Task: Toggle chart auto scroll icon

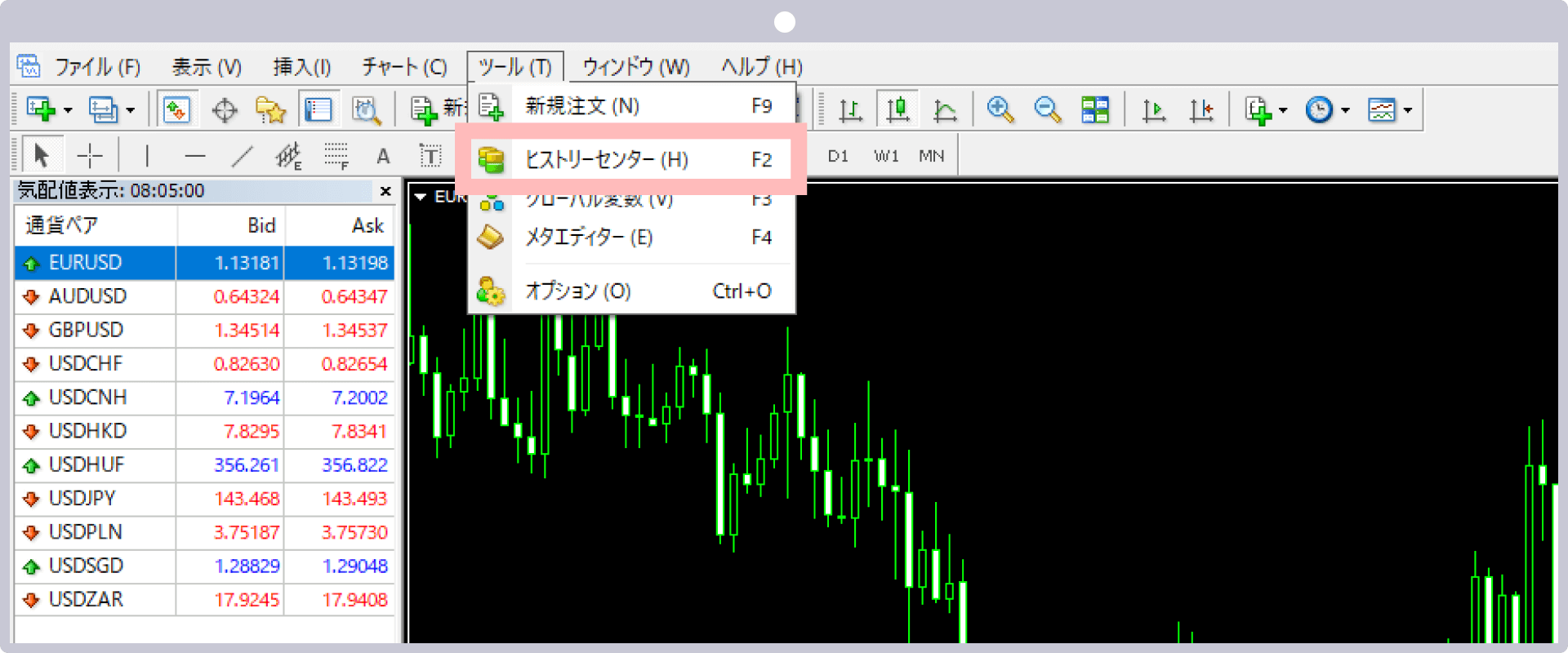Action: pyautogui.click(x=1154, y=109)
